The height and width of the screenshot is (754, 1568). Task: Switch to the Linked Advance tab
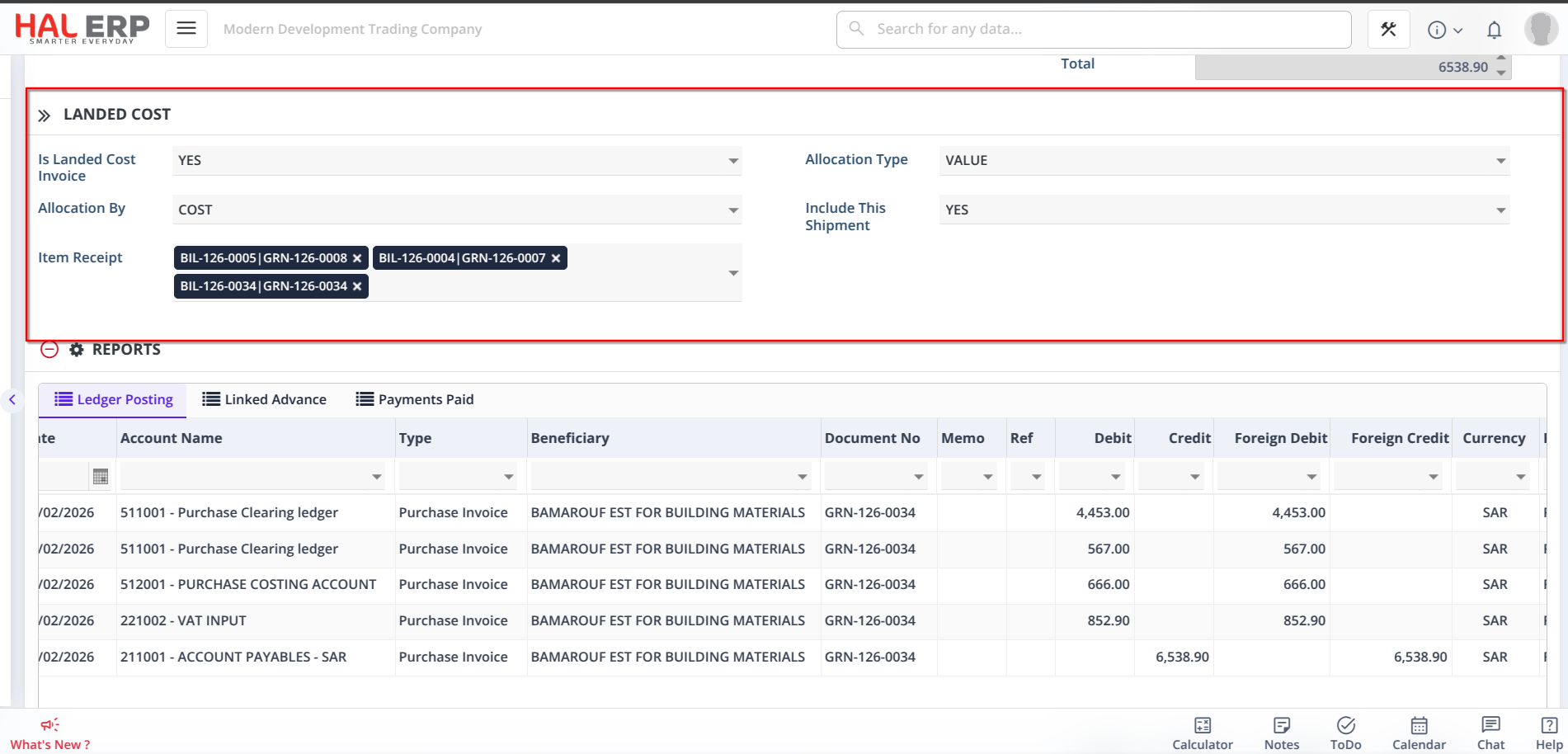click(x=265, y=399)
